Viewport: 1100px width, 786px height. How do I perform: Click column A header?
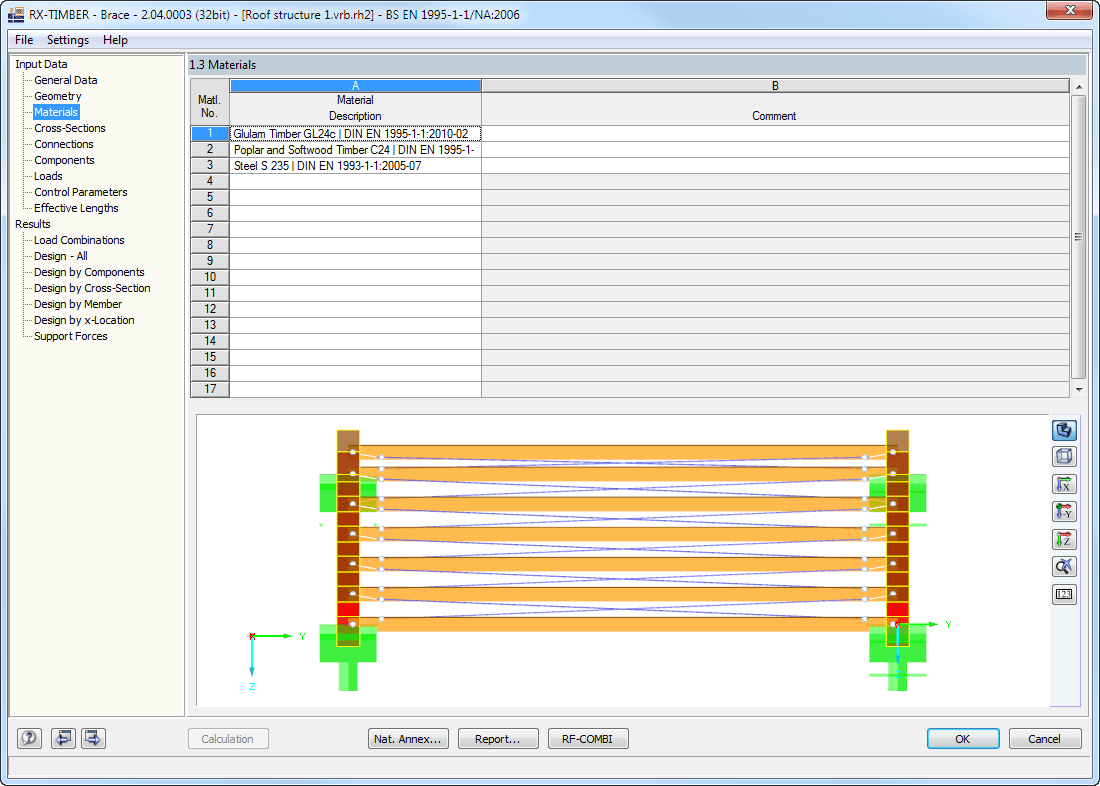[356, 86]
